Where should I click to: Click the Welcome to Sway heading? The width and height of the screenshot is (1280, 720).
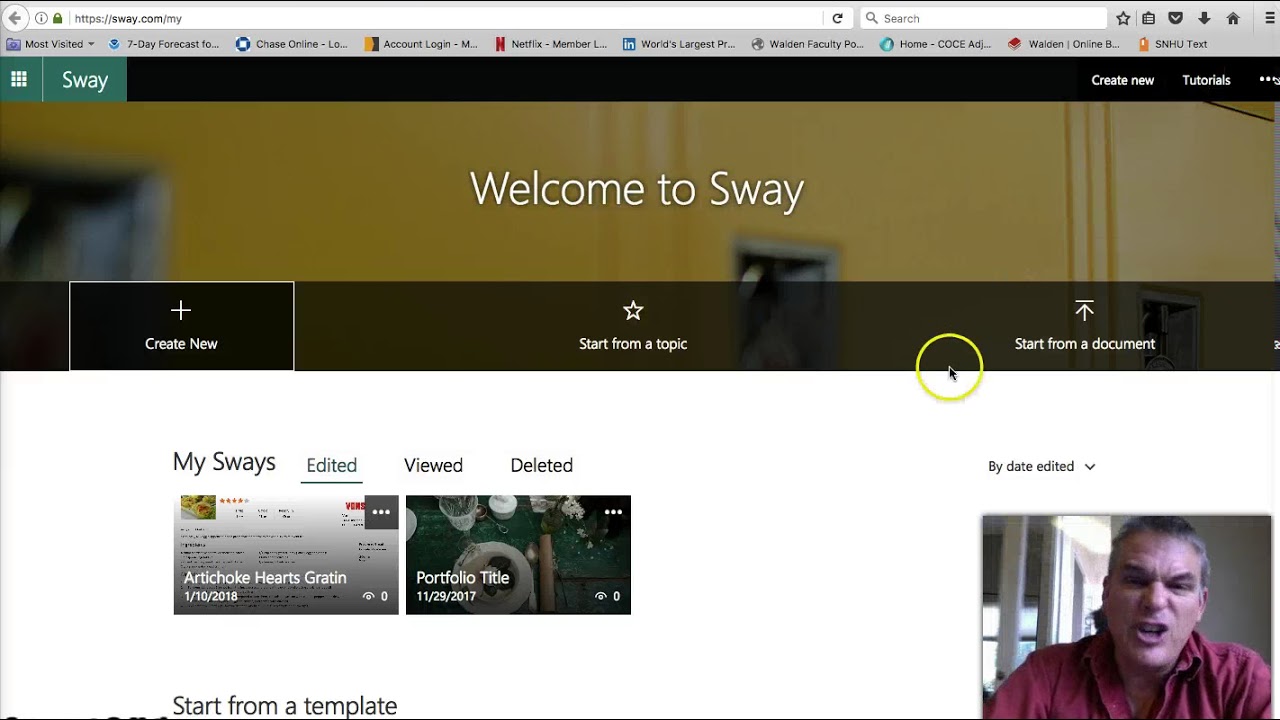637,189
